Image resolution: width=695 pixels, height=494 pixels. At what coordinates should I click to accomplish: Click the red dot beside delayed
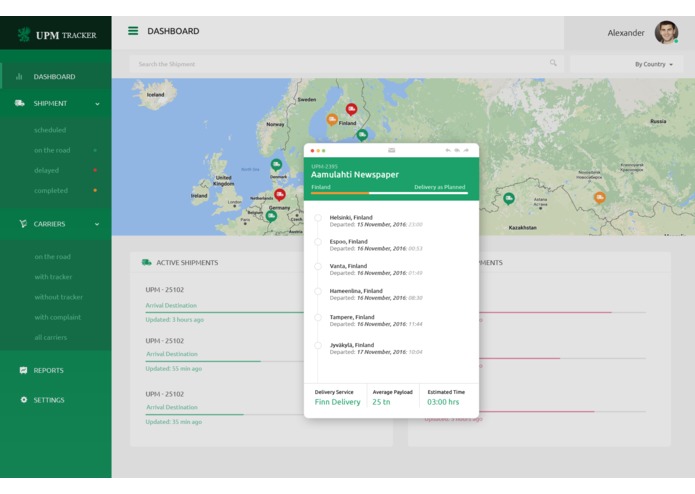pyautogui.click(x=95, y=170)
